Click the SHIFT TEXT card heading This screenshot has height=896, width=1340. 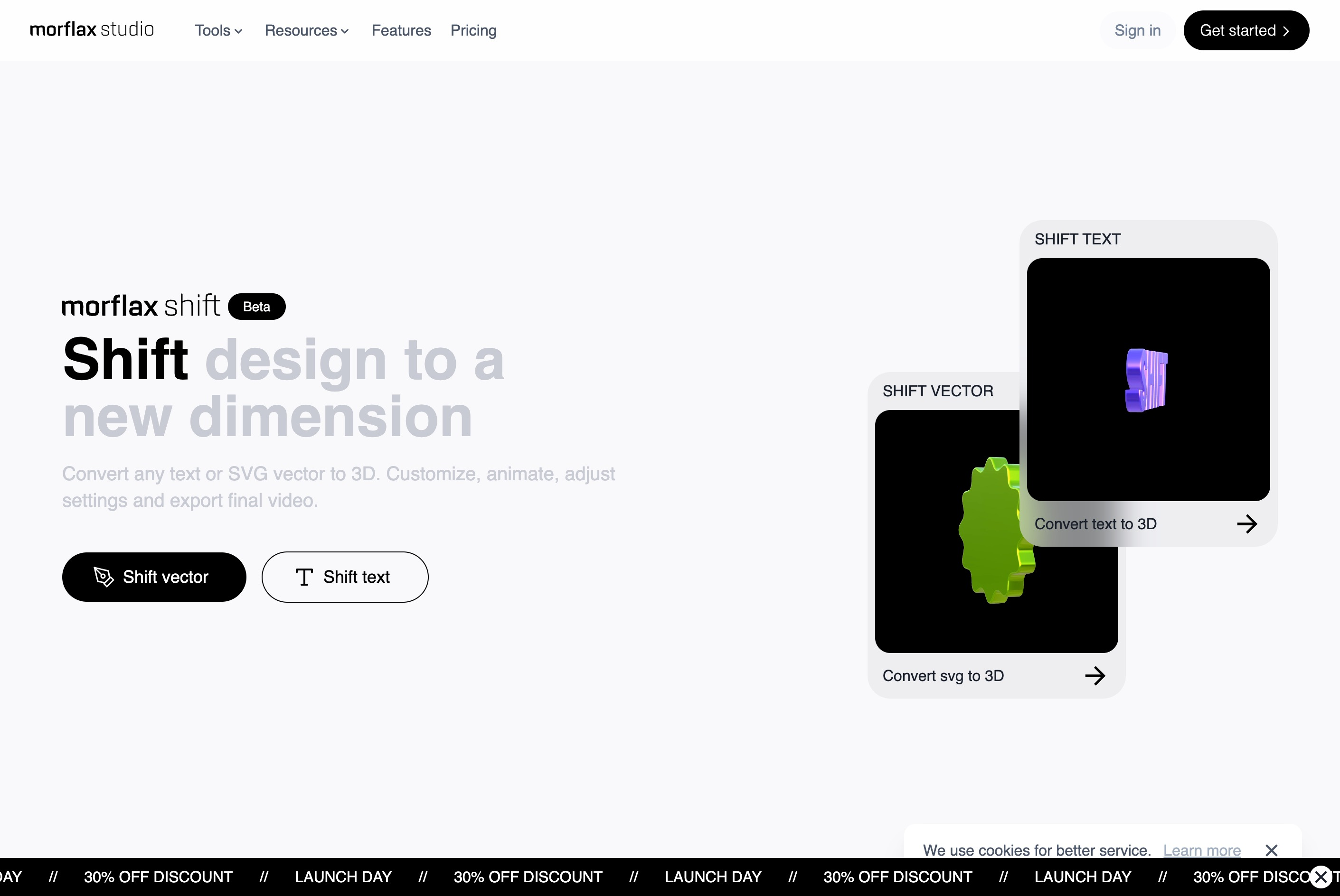pyautogui.click(x=1077, y=239)
